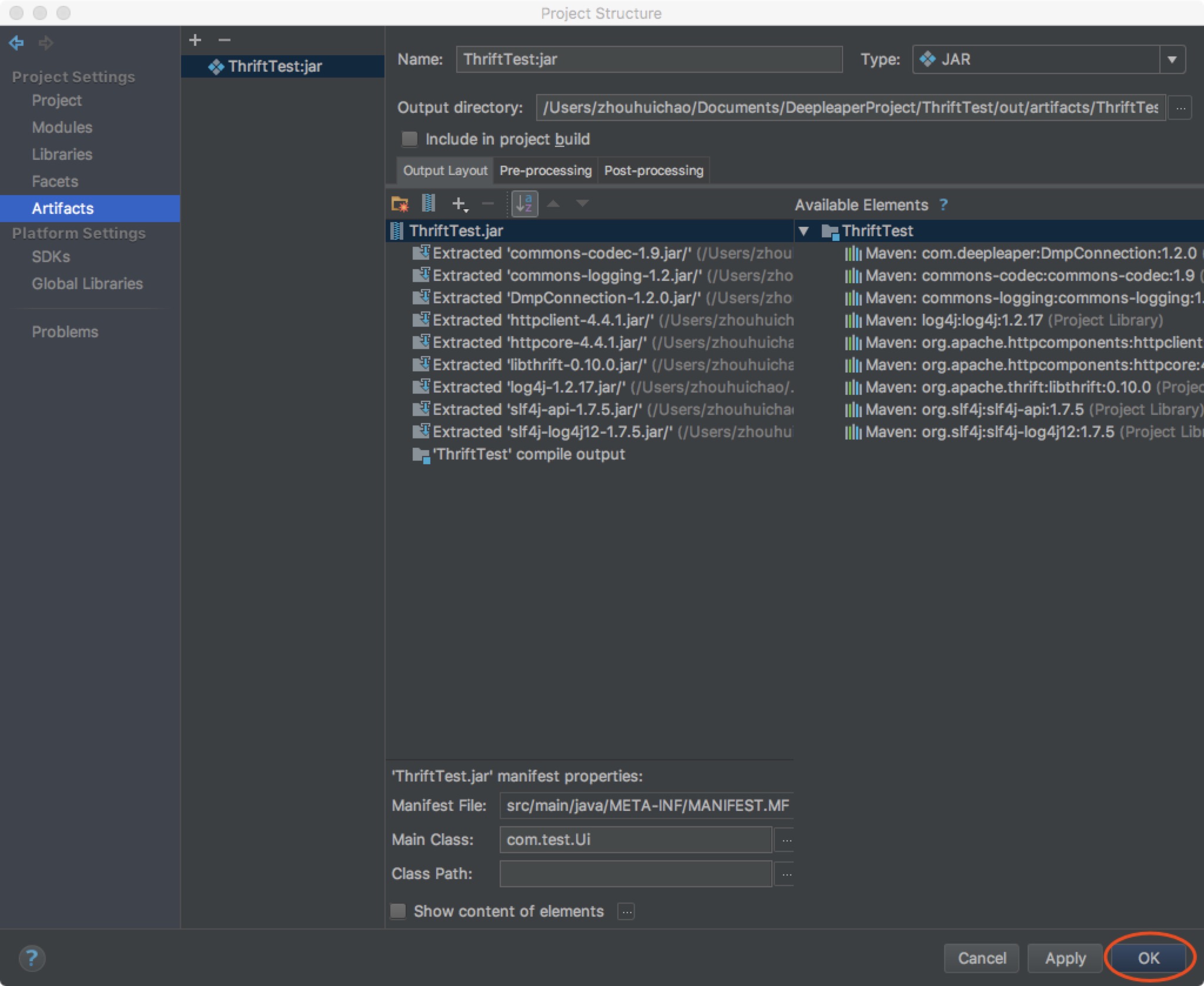Select Extracted slf4j-log4j12-1.7.5.jar entry

pos(602,432)
